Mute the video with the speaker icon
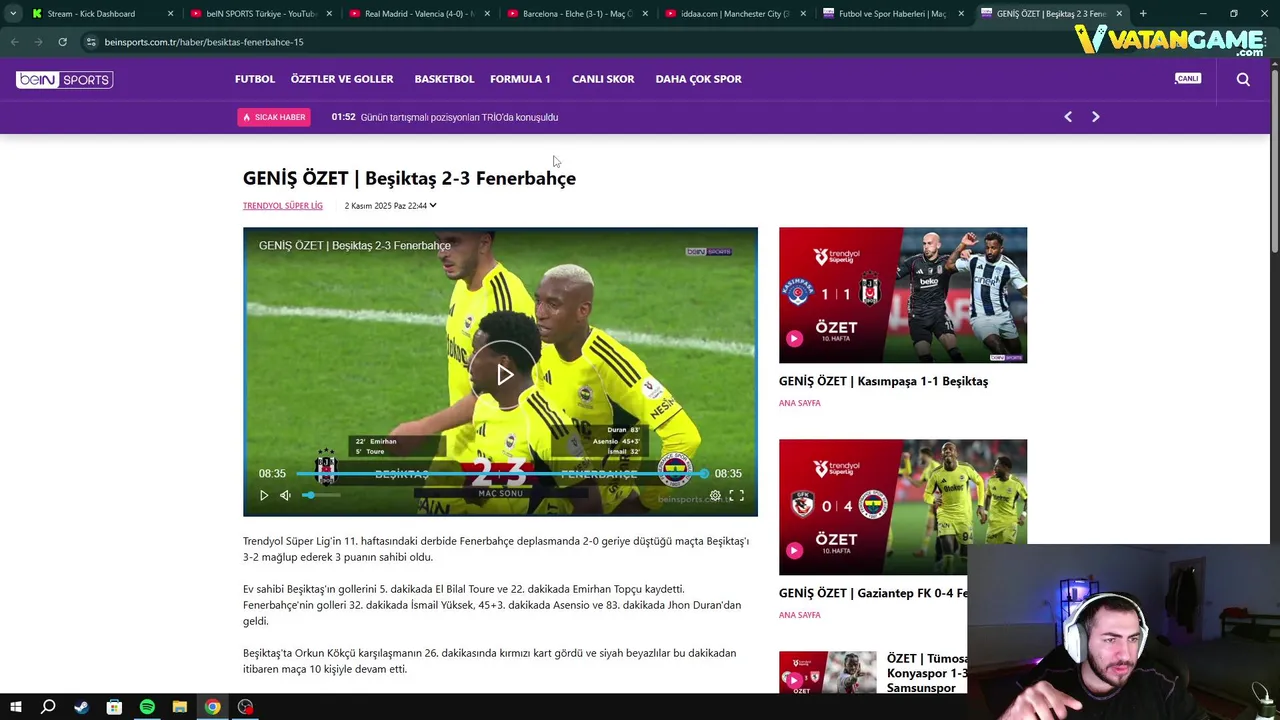 coord(285,495)
